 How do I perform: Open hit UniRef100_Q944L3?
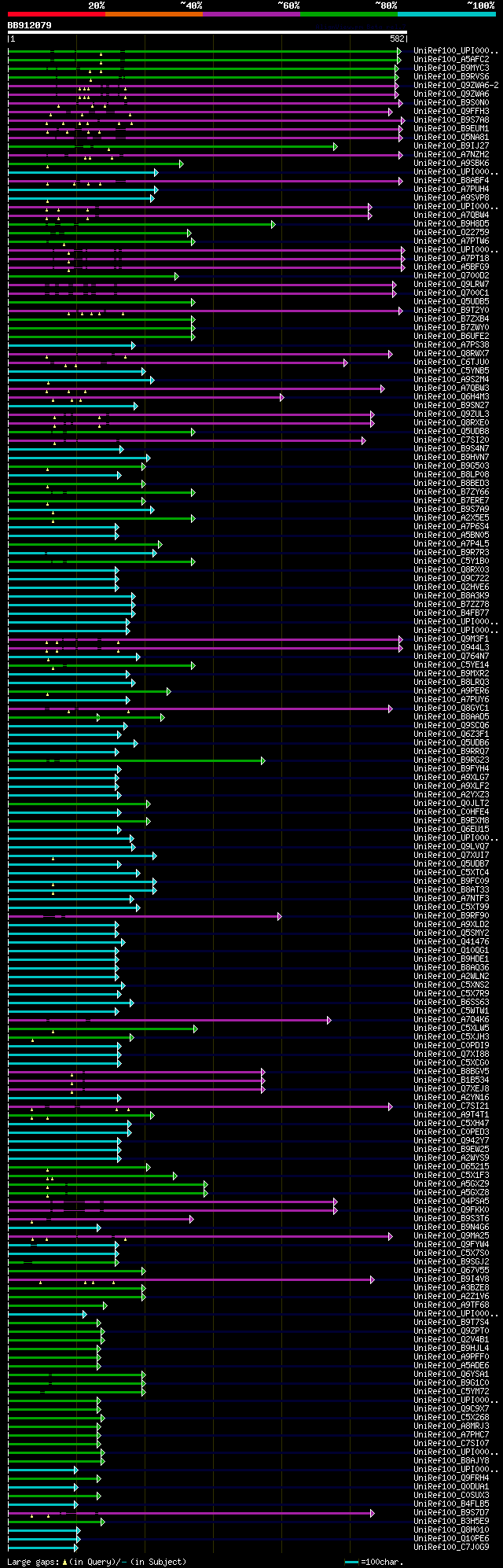click(451, 647)
